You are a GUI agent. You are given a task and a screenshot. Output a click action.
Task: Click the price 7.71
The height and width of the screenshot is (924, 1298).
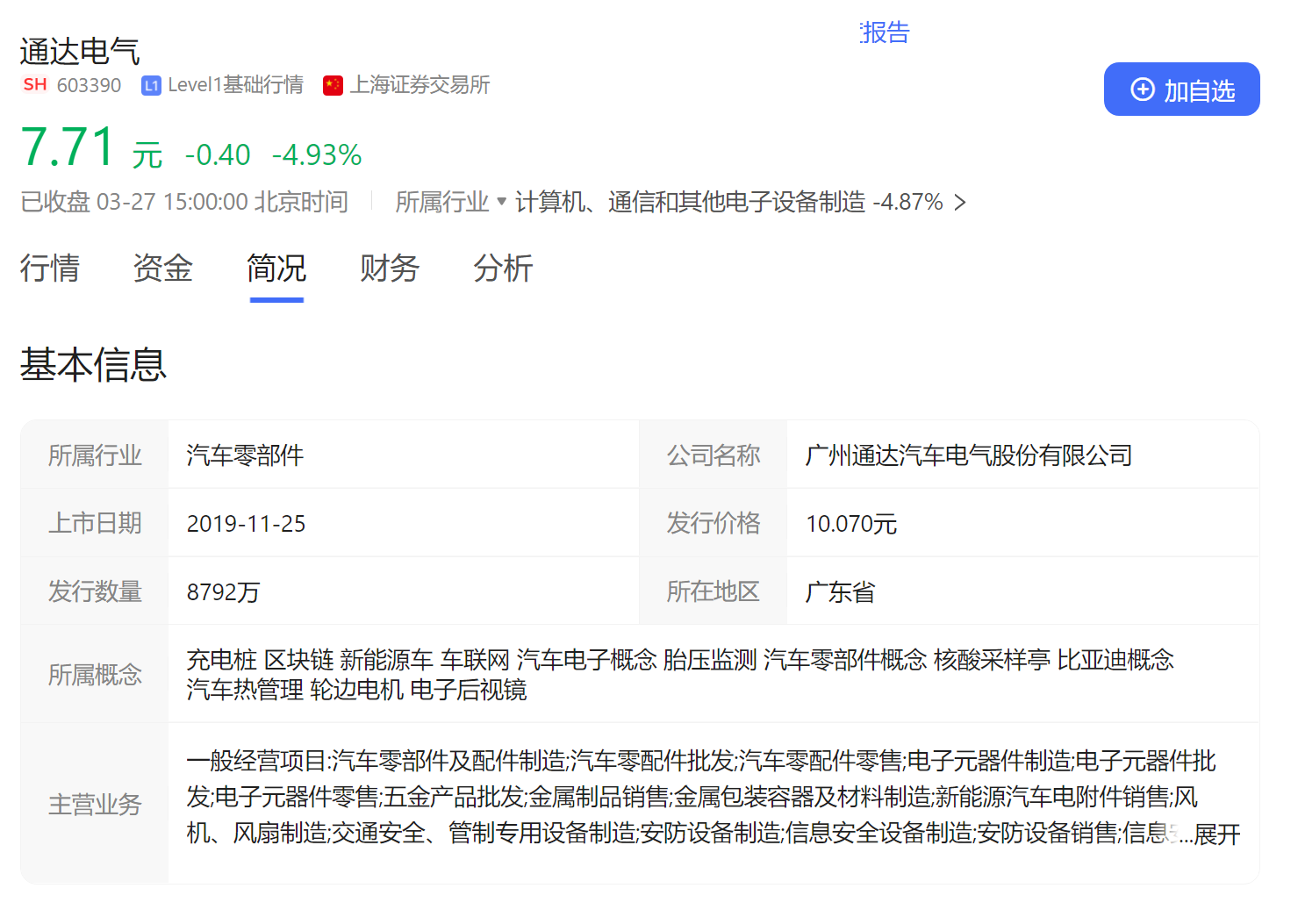(68, 147)
